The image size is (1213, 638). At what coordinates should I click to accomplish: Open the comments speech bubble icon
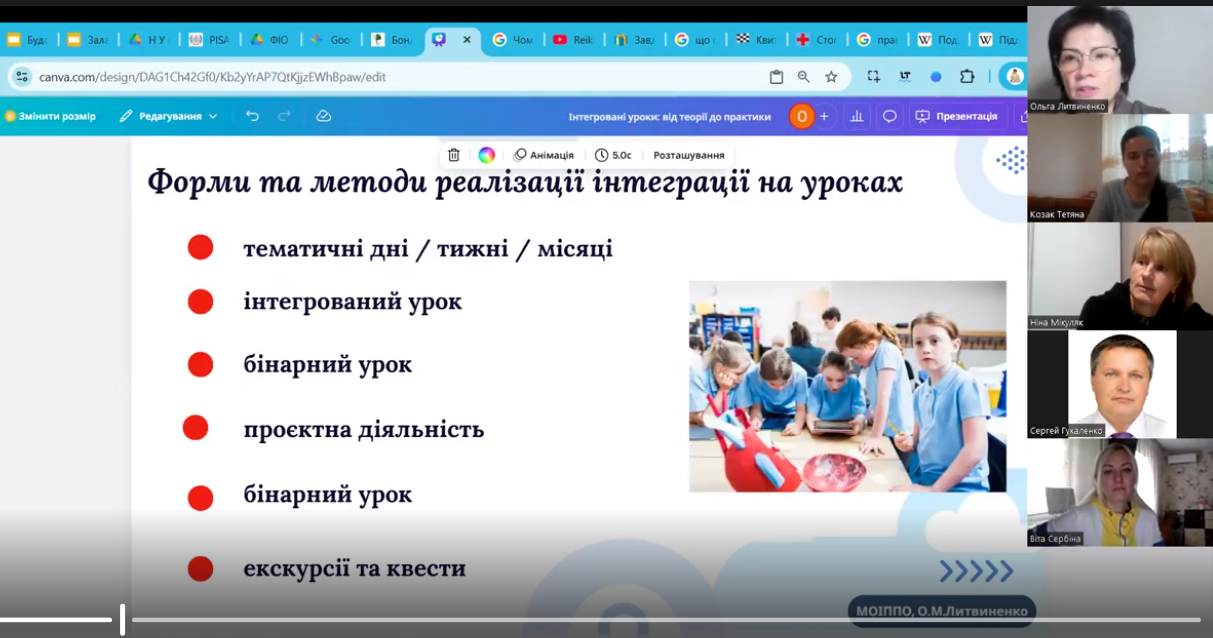889,116
